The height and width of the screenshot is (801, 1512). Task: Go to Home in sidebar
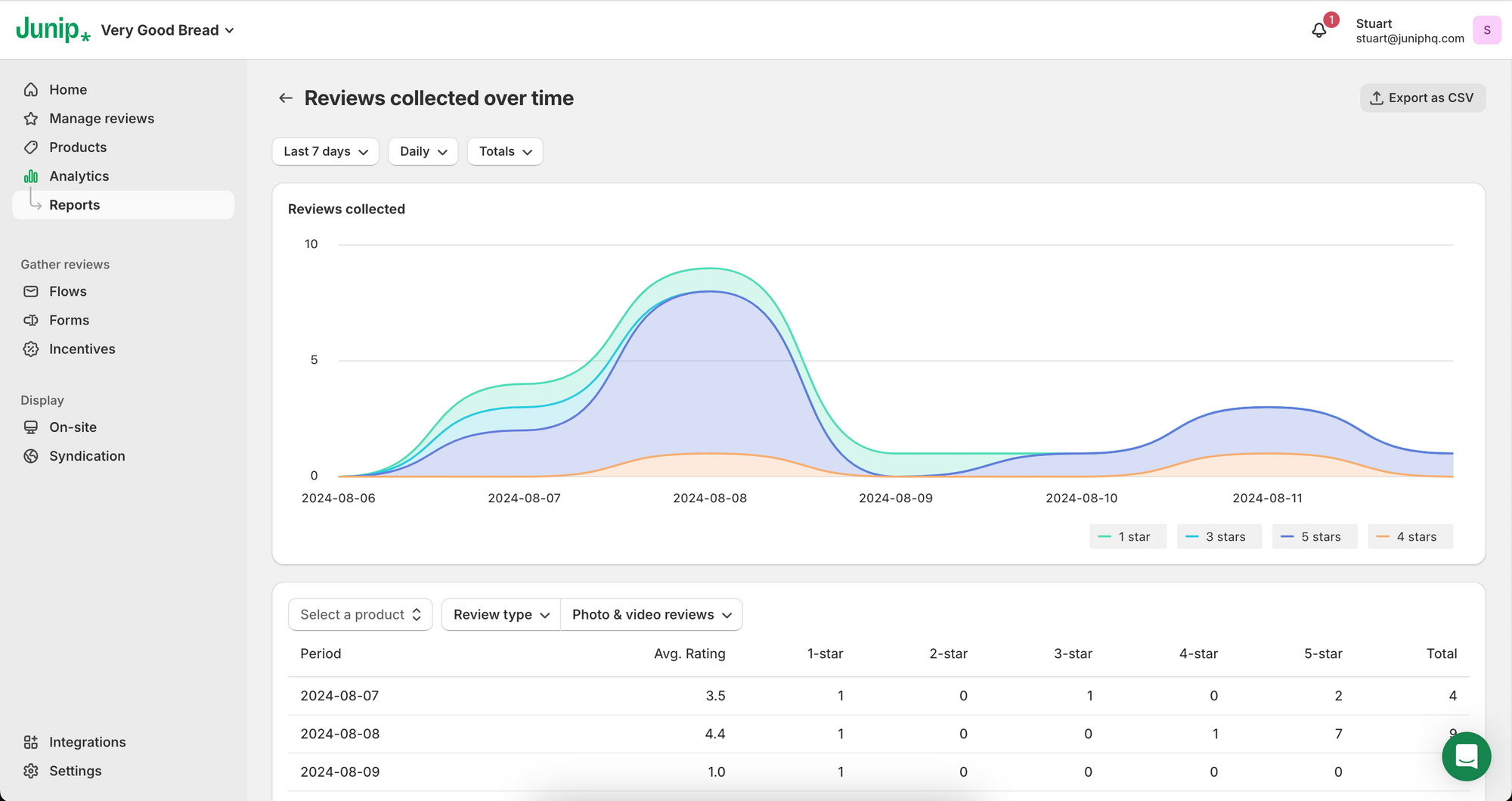[68, 90]
